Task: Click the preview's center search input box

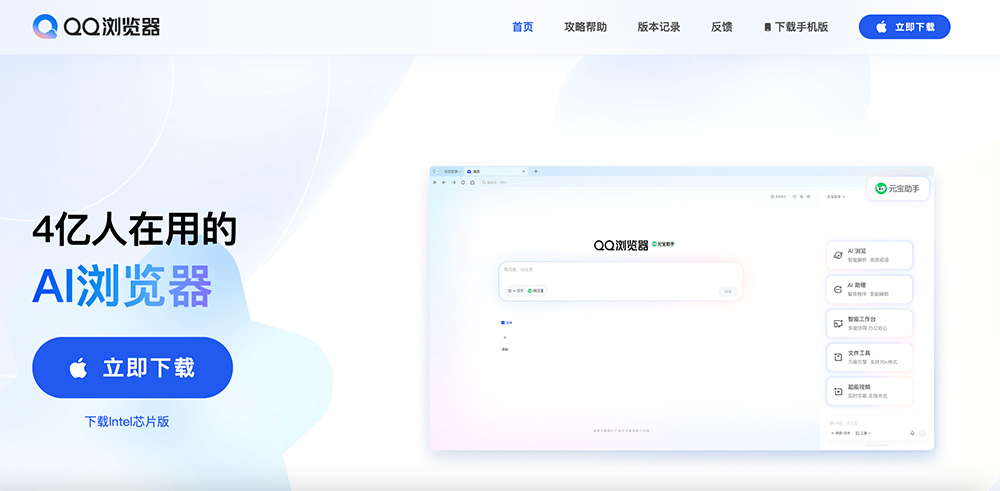Action: pyautogui.click(x=621, y=281)
